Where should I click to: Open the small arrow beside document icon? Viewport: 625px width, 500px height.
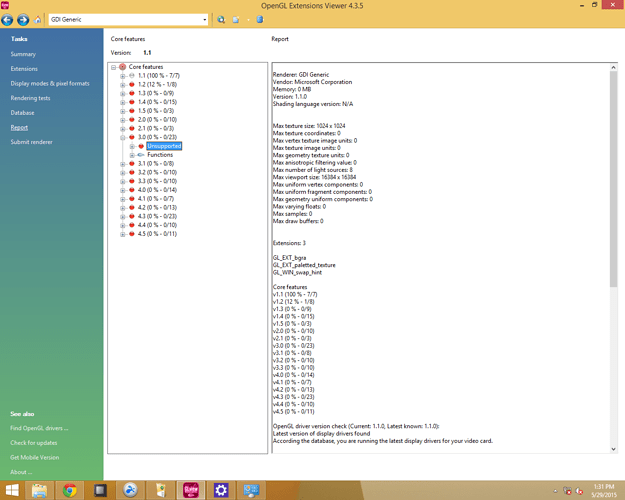(248, 20)
